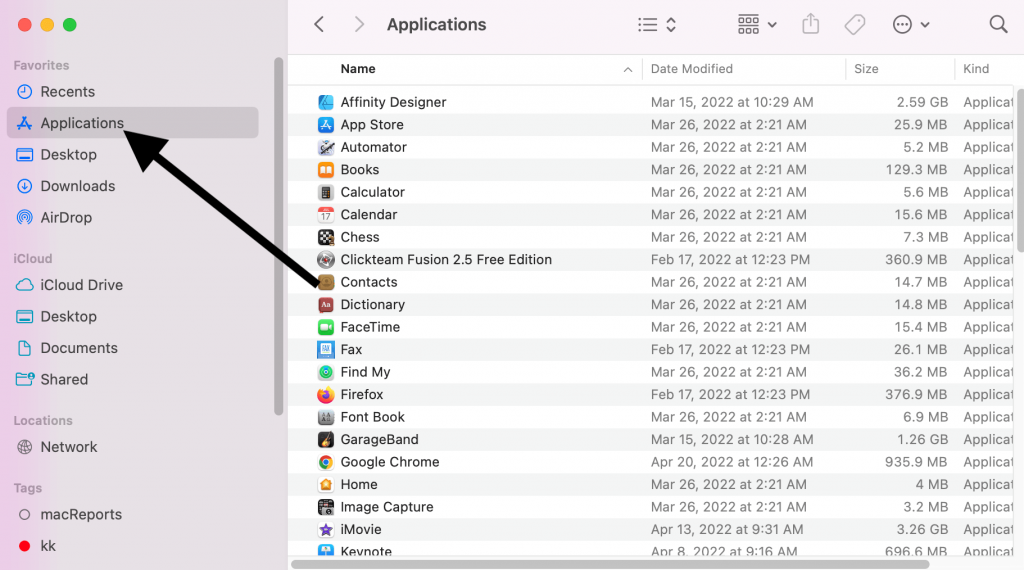The width and height of the screenshot is (1024, 570).
Task: Open AirDrop in the sidebar
Action: [x=133, y=217]
